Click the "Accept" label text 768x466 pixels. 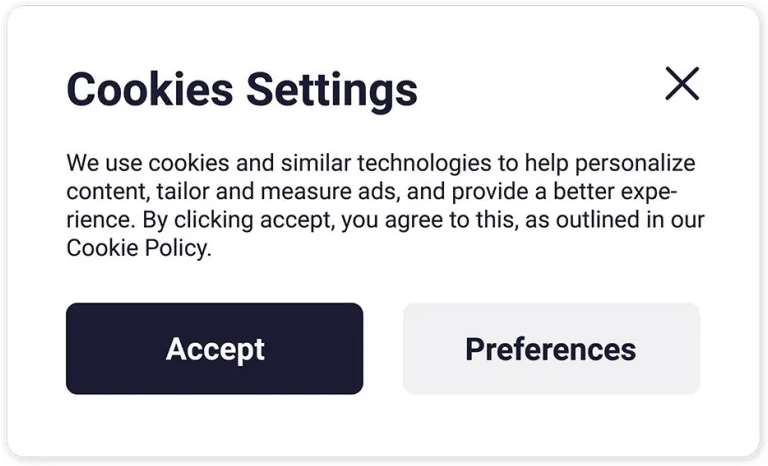click(215, 349)
